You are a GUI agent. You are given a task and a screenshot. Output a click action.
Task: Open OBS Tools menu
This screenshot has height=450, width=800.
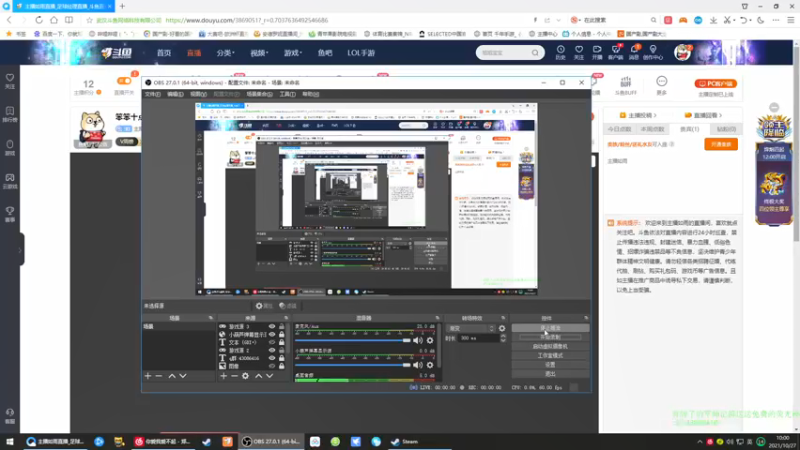pyautogui.click(x=287, y=94)
